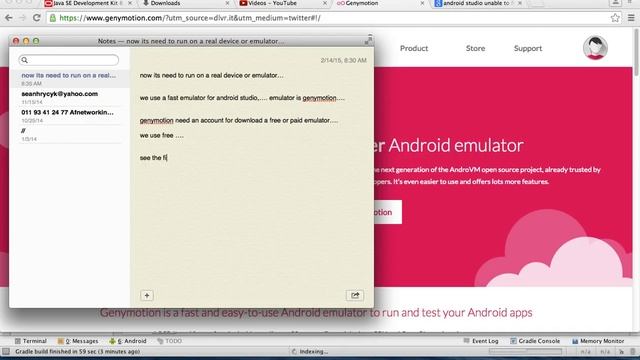
Task: Click the Notes search field
Action: point(69,60)
